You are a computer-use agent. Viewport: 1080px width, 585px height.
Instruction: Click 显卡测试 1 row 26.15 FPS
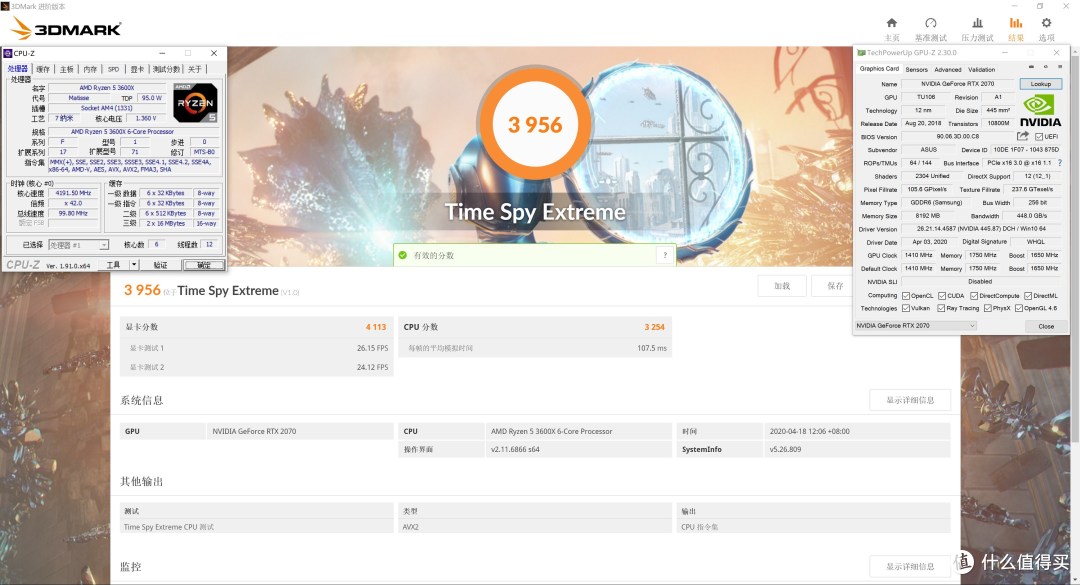point(256,348)
